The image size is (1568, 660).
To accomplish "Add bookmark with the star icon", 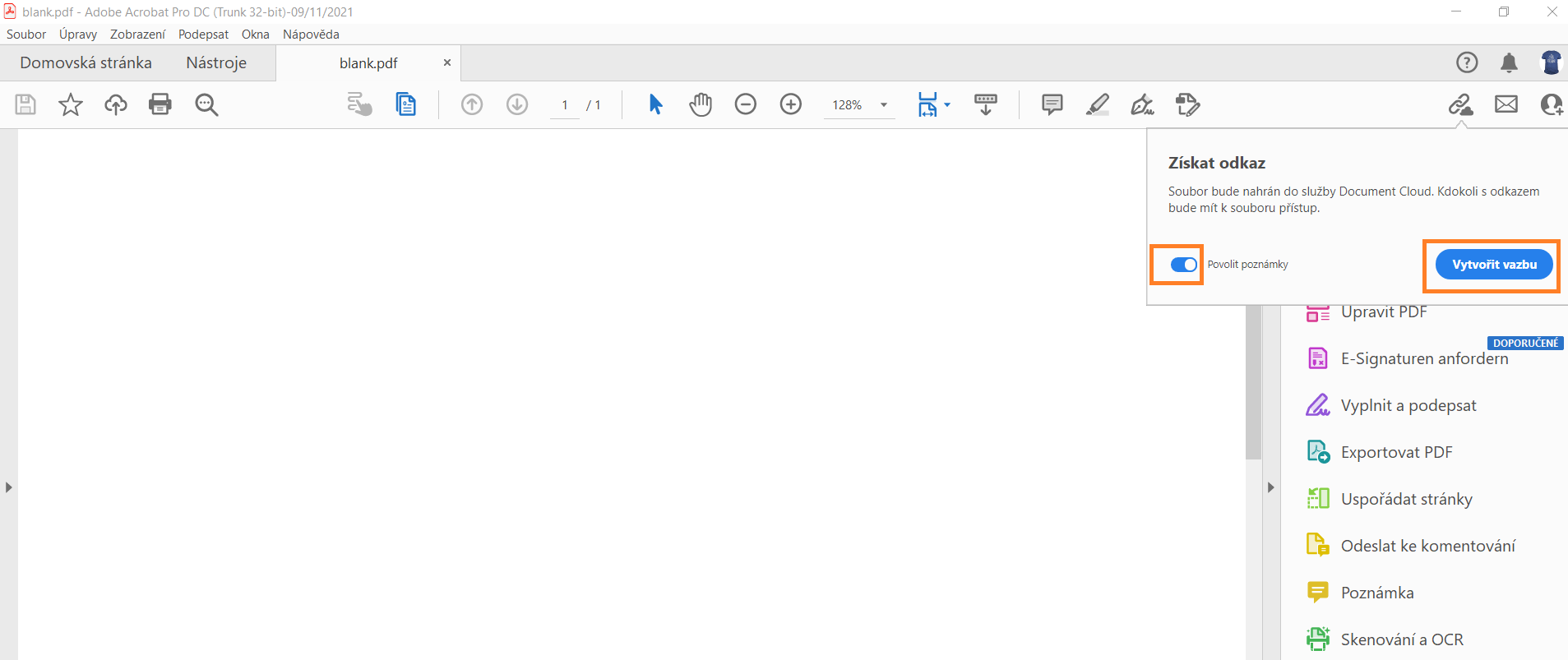I will pos(71,104).
